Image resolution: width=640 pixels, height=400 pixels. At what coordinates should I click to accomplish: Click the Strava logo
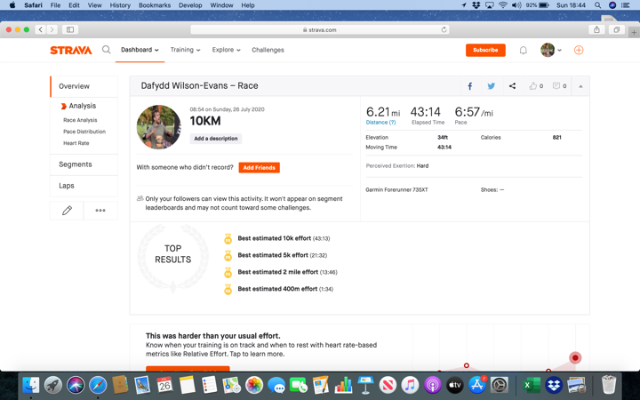(x=71, y=50)
